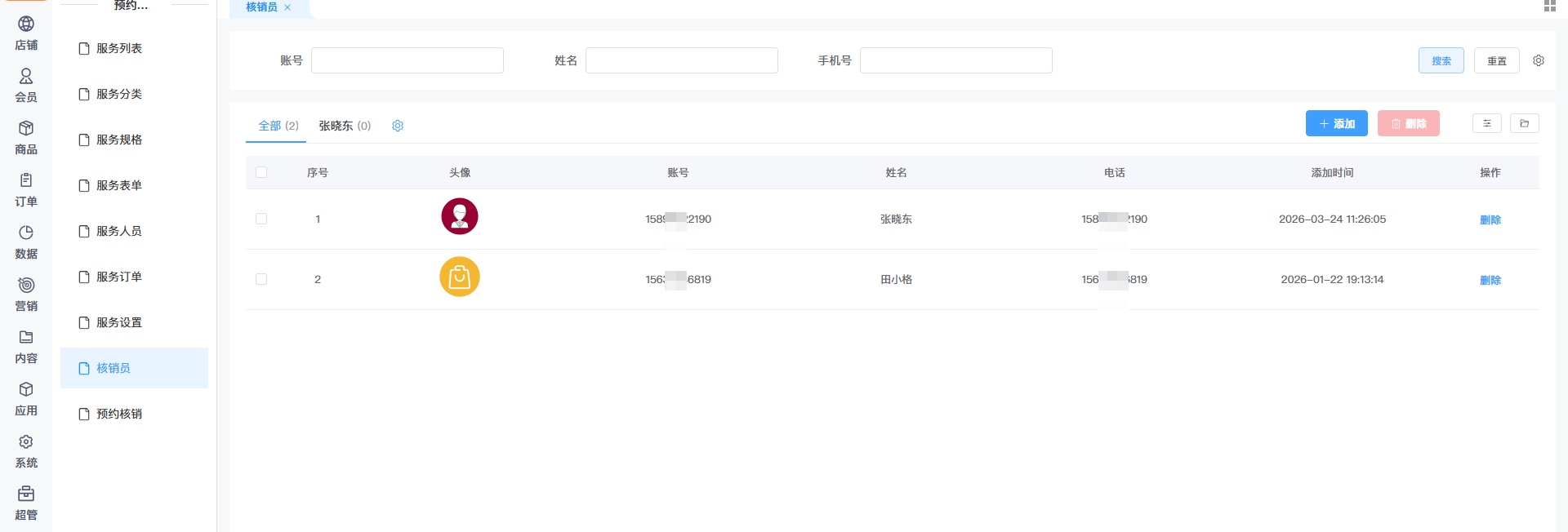The height and width of the screenshot is (532, 1568).
Task: Select the 全部 (2) tab
Action: pyautogui.click(x=278, y=126)
